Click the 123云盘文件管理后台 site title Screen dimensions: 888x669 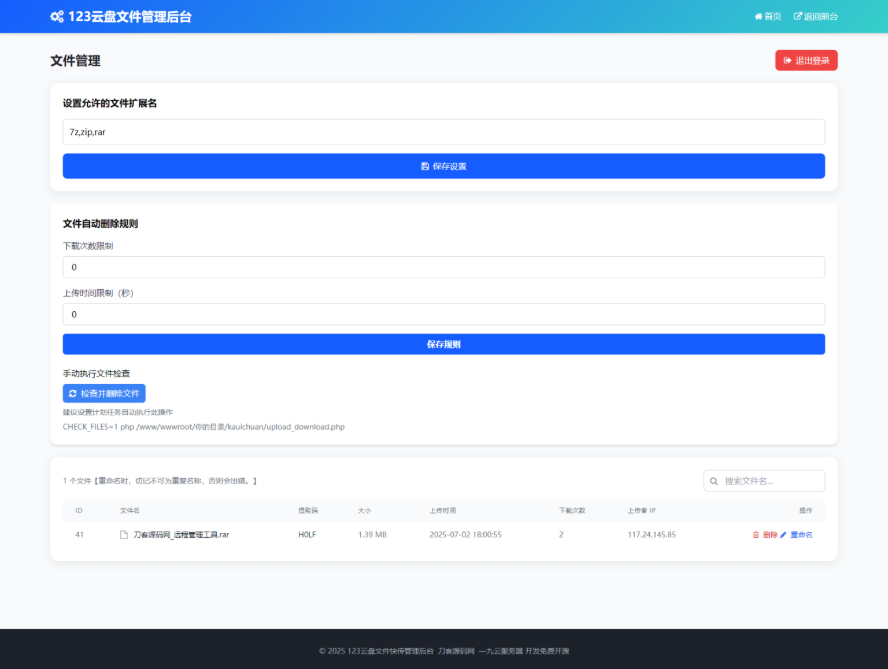pos(130,16)
